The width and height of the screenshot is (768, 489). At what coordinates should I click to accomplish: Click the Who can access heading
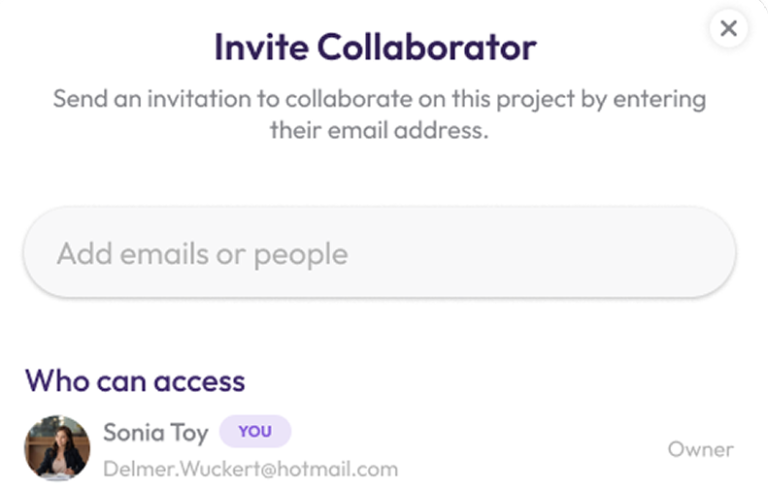pos(135,381)
